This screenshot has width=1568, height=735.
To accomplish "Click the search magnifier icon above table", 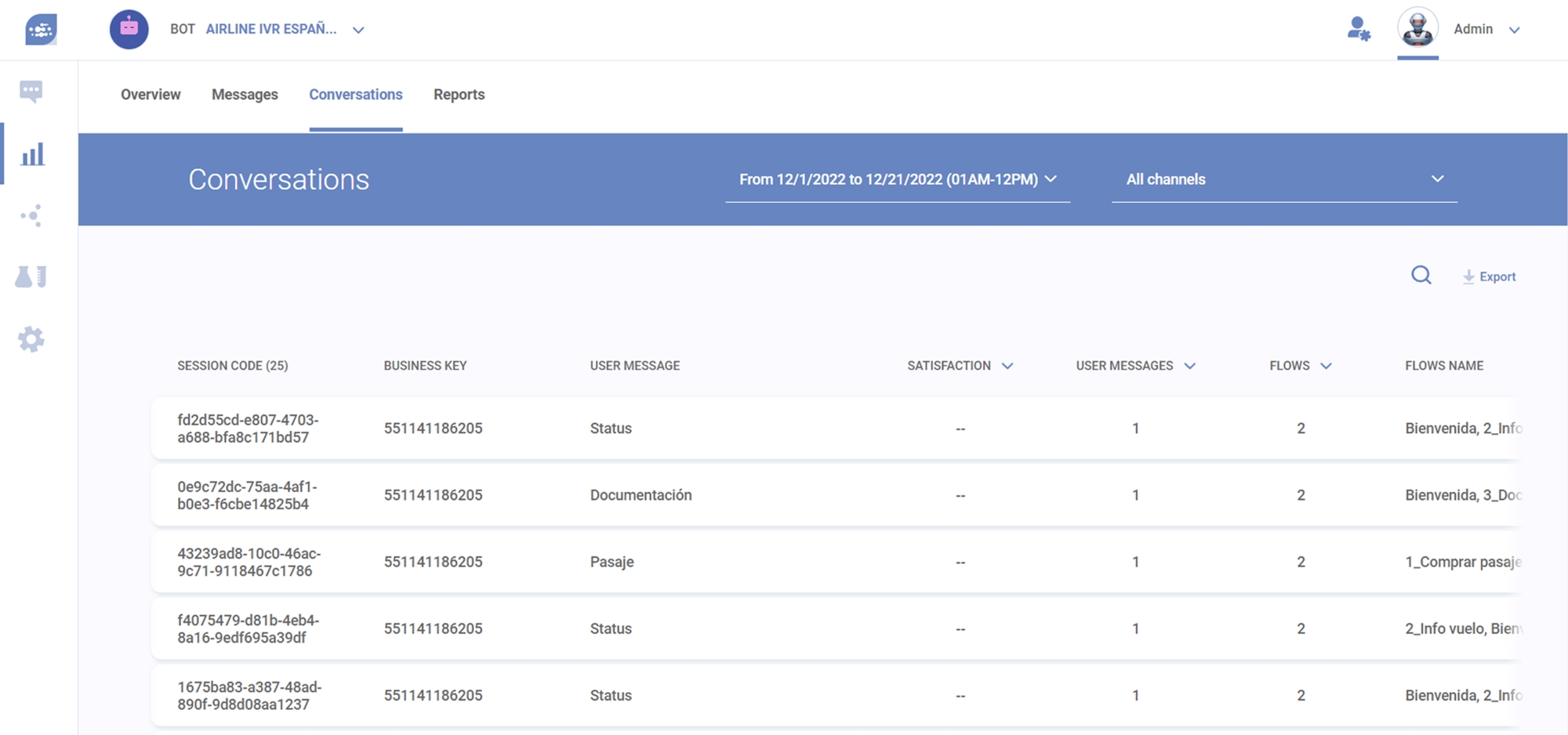I will [1421, 276].
